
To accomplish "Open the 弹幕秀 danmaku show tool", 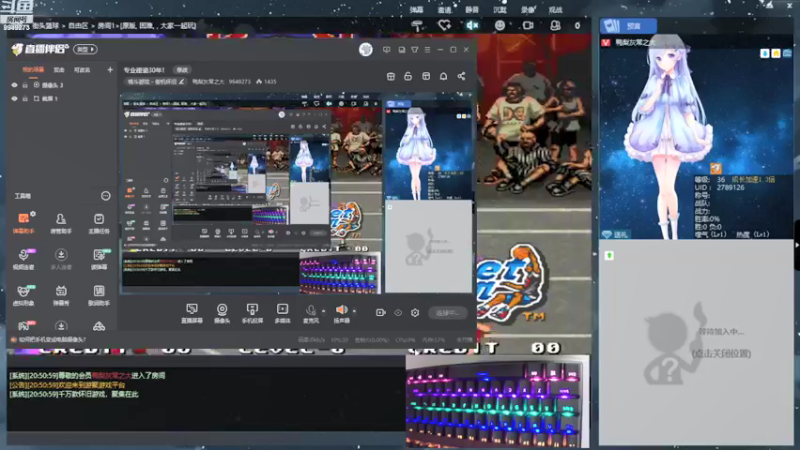I will click(61, 295).
